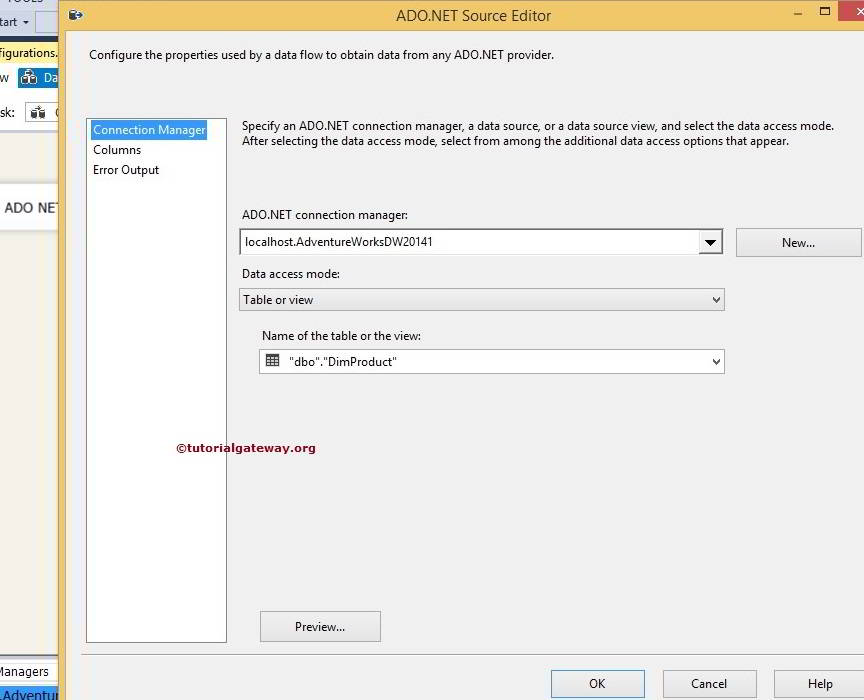Select the Columns page in the list

coord(117,149)
